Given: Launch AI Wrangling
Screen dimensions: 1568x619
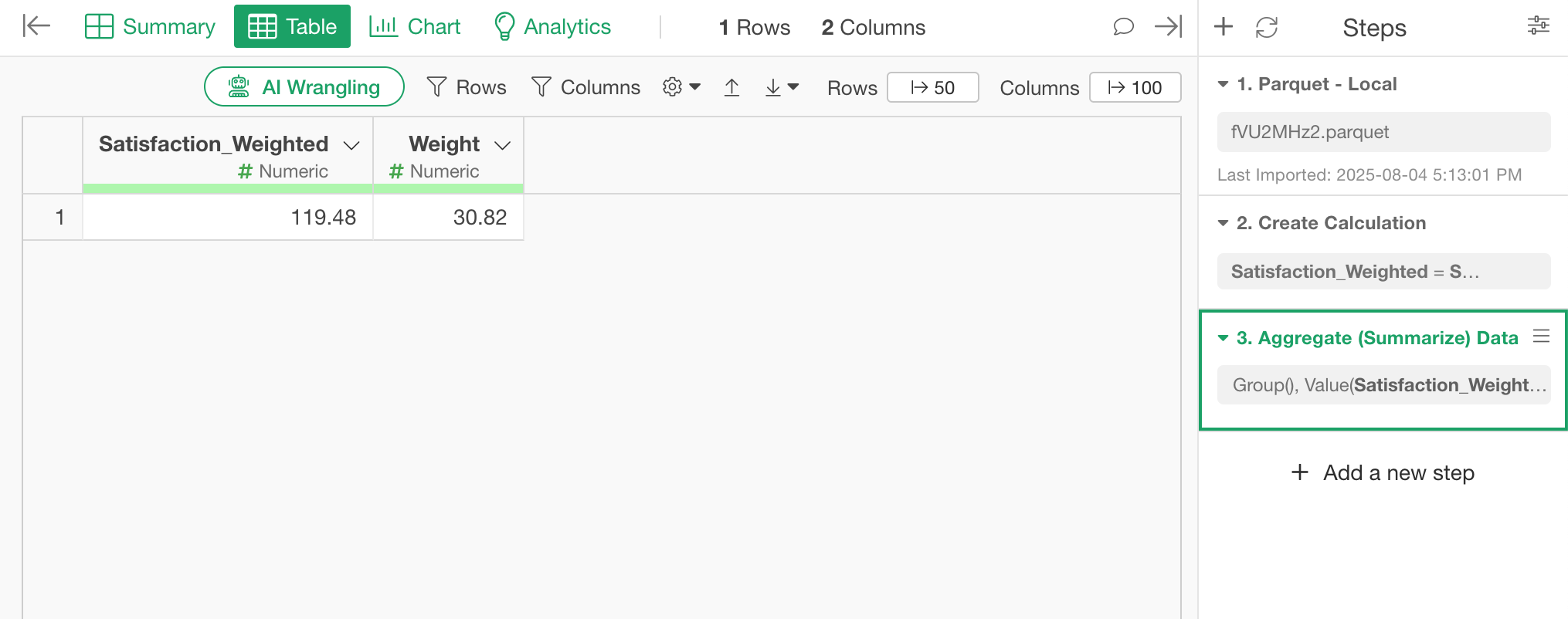Looking at the screenshot, I should coord(304,86).
